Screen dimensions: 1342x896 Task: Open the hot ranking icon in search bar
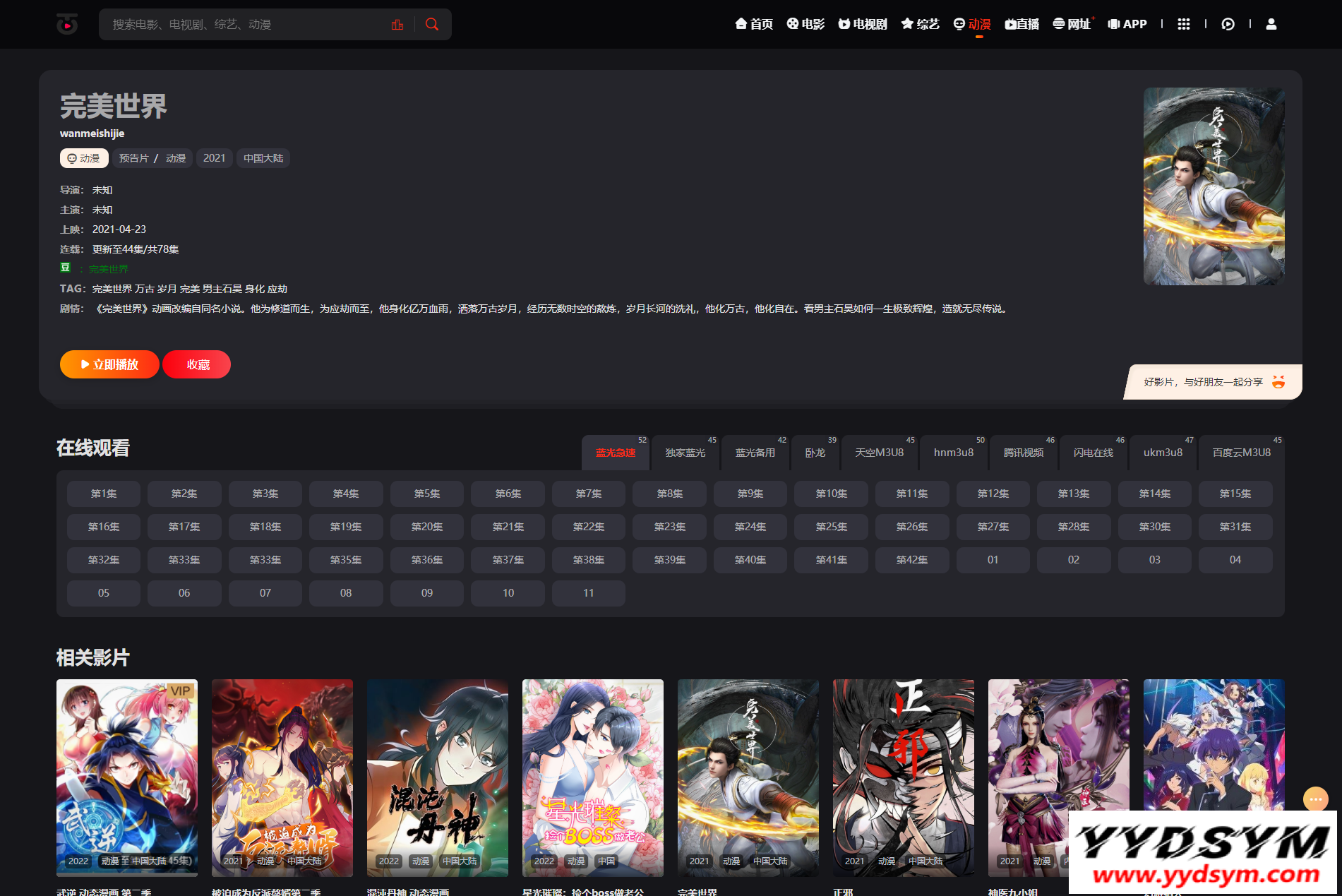click(397, 25)
